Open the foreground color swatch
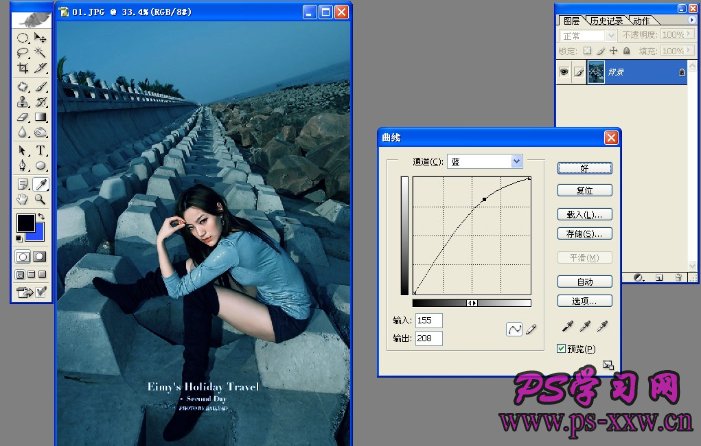The image size is (701, 446). 25,223
